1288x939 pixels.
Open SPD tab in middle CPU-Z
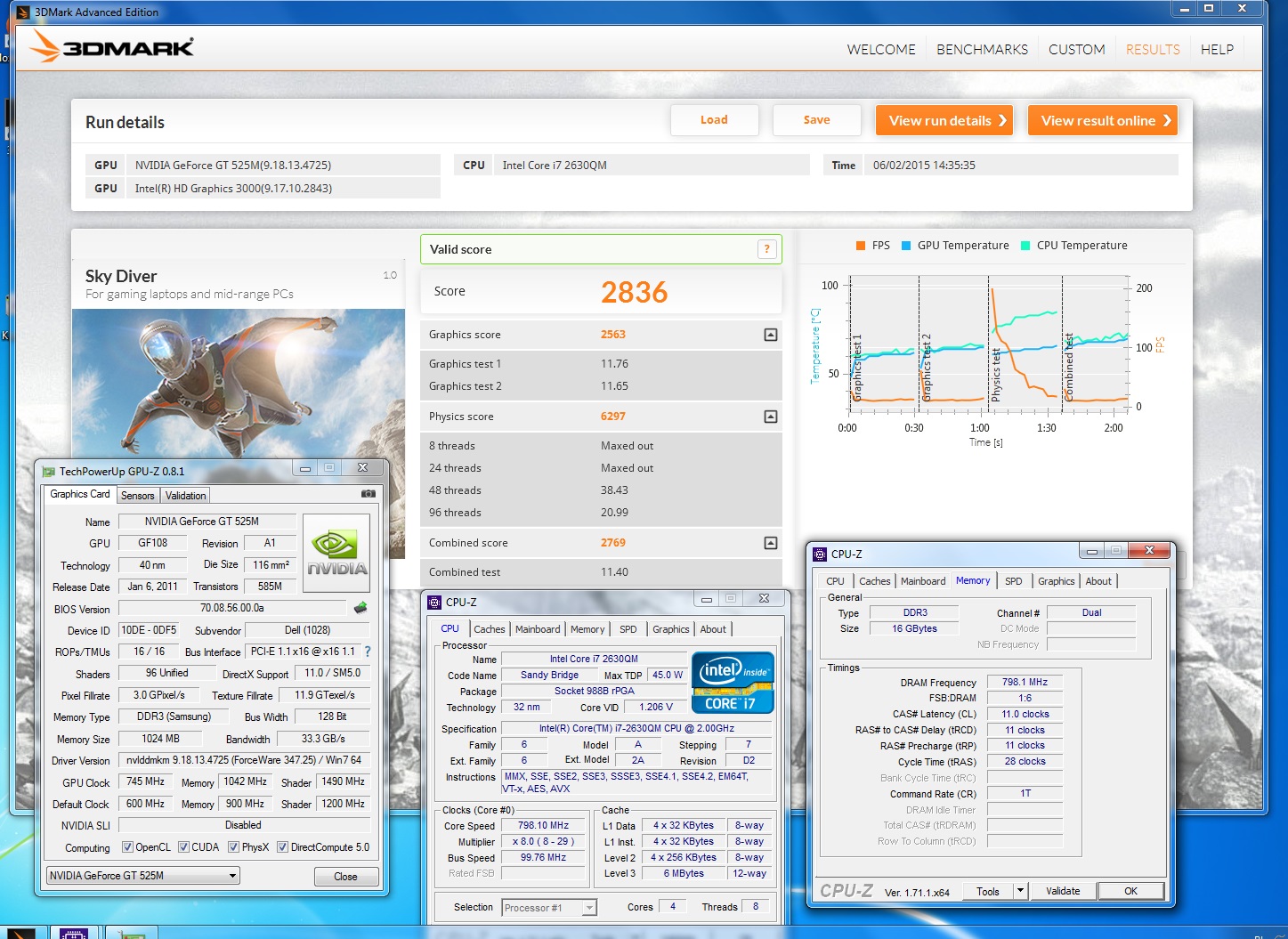[x=628, y=629]
